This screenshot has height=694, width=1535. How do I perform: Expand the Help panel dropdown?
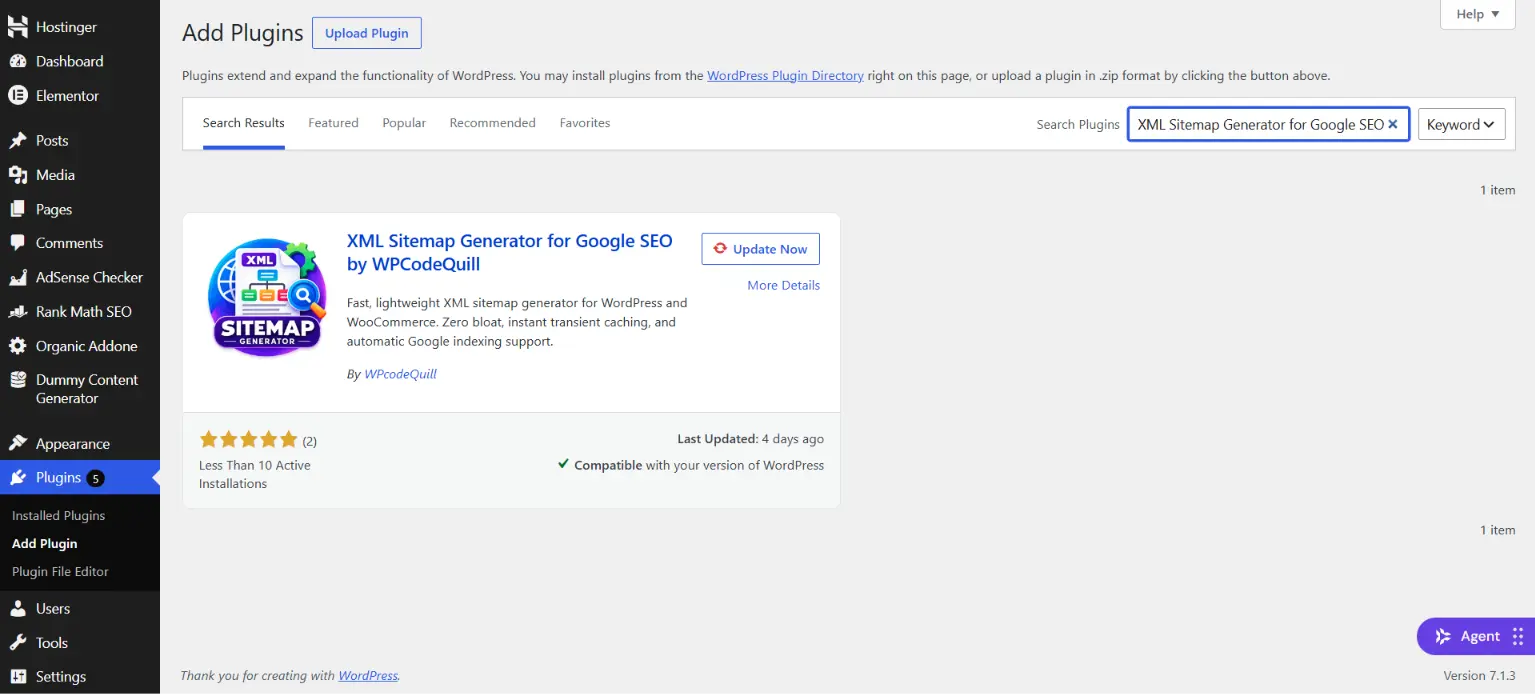1478,14
